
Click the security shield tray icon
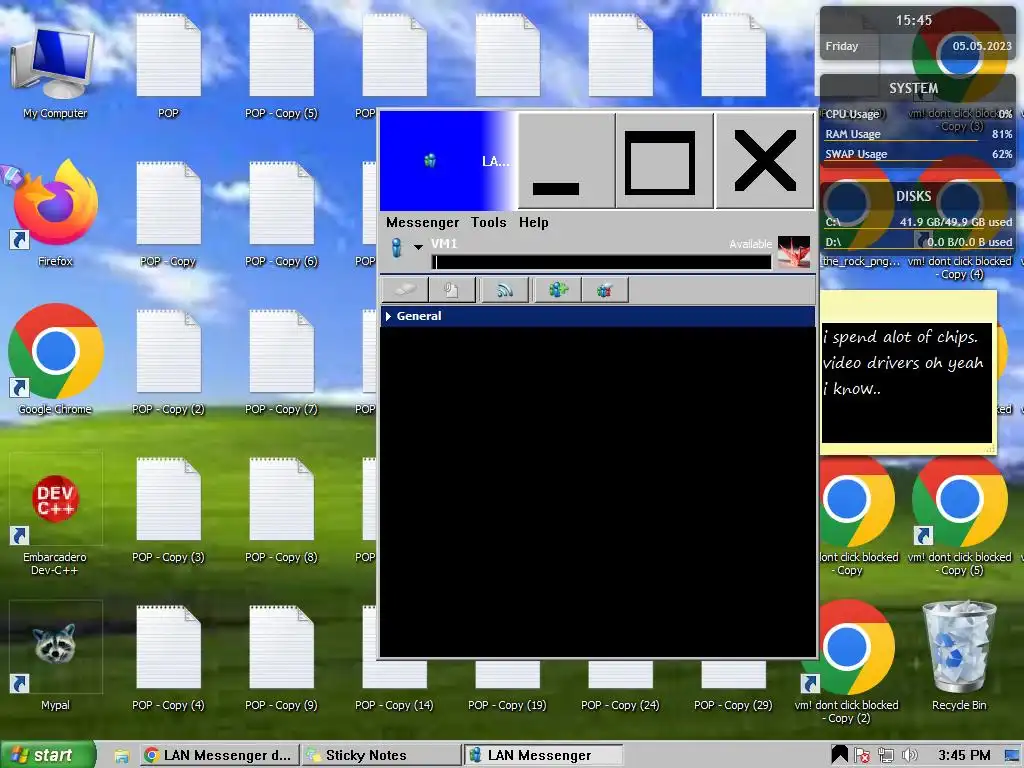[862, 756]
